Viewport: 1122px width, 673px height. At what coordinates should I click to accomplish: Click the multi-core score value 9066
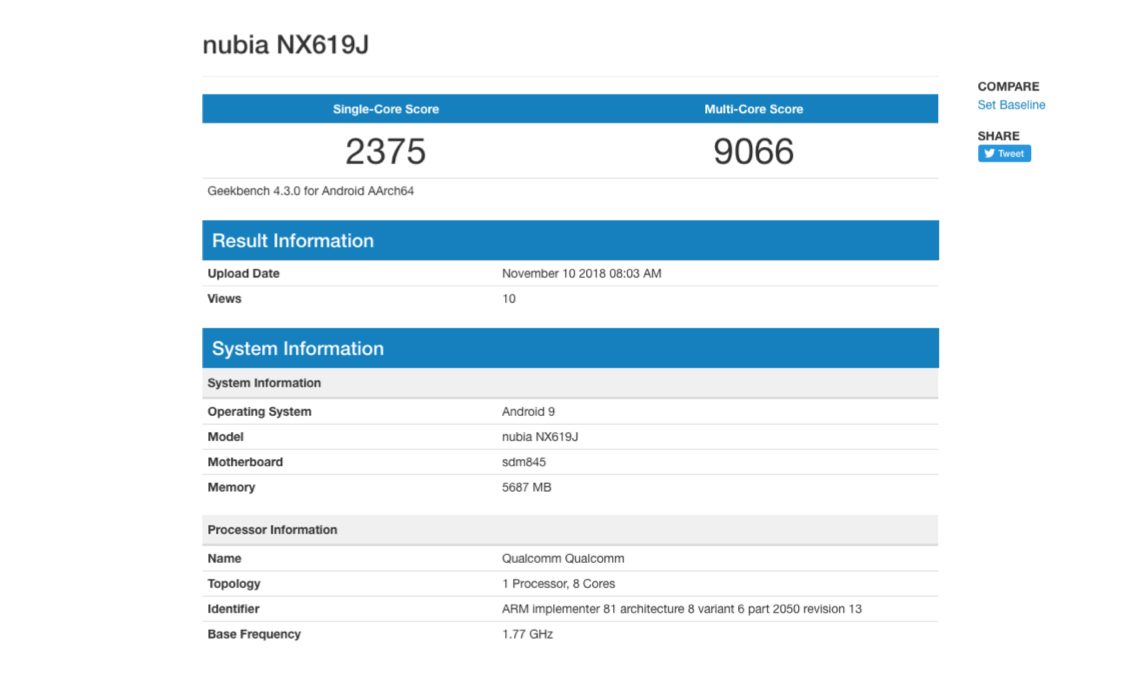coord(753,152)
